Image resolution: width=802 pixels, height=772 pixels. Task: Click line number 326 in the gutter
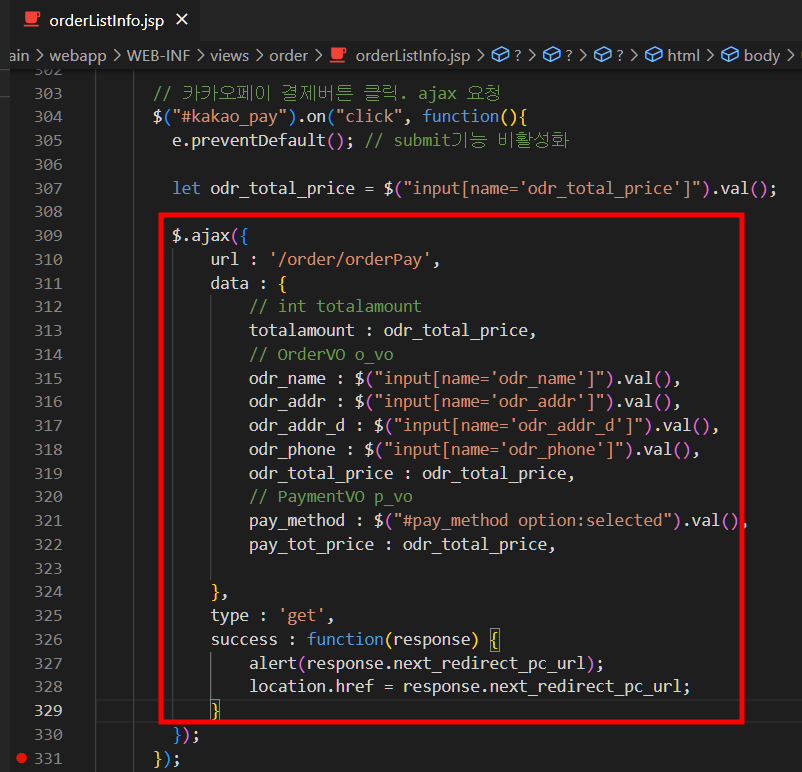coord(48,639)
